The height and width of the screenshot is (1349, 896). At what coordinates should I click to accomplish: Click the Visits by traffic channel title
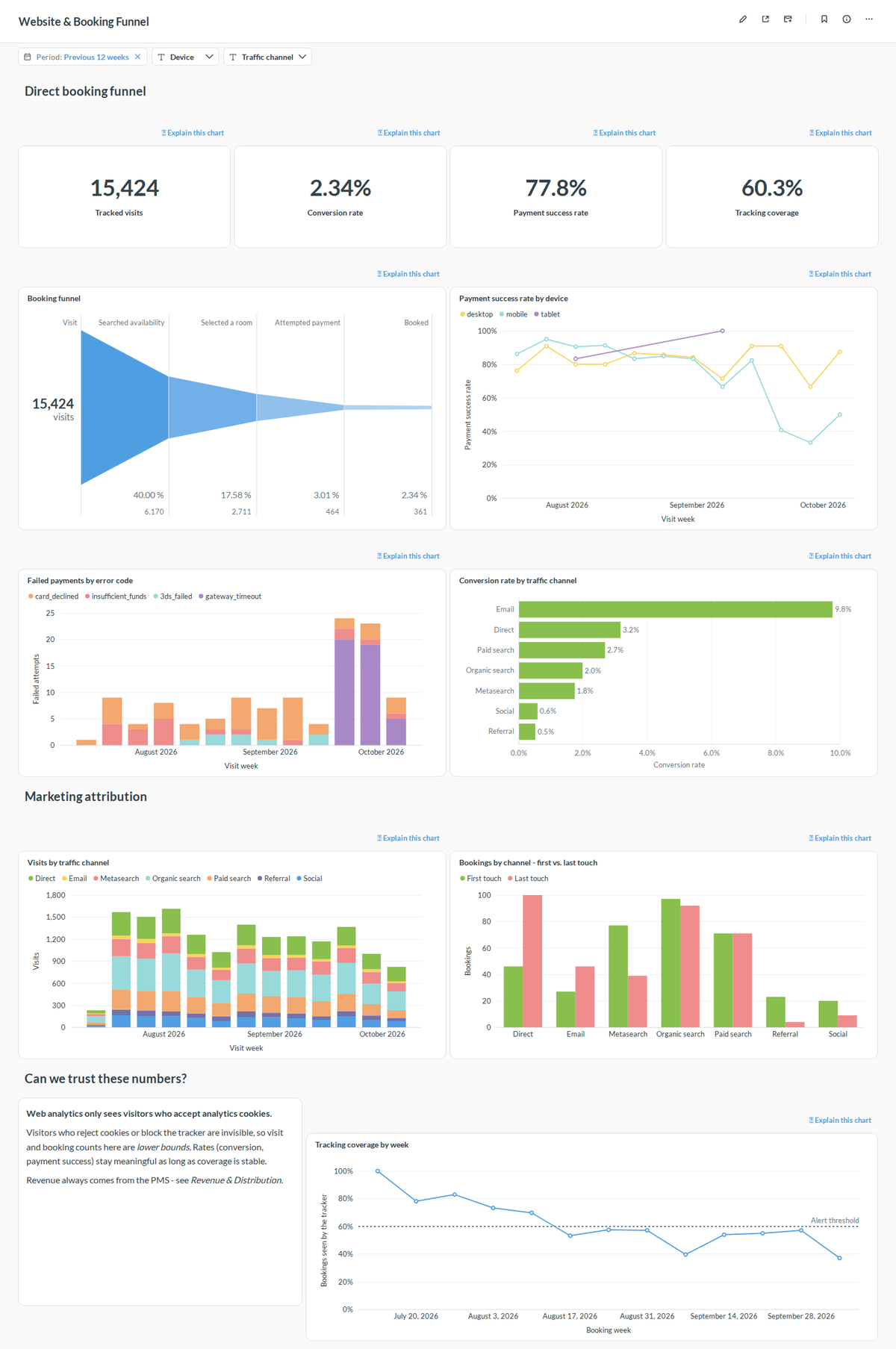click(68, 863)
